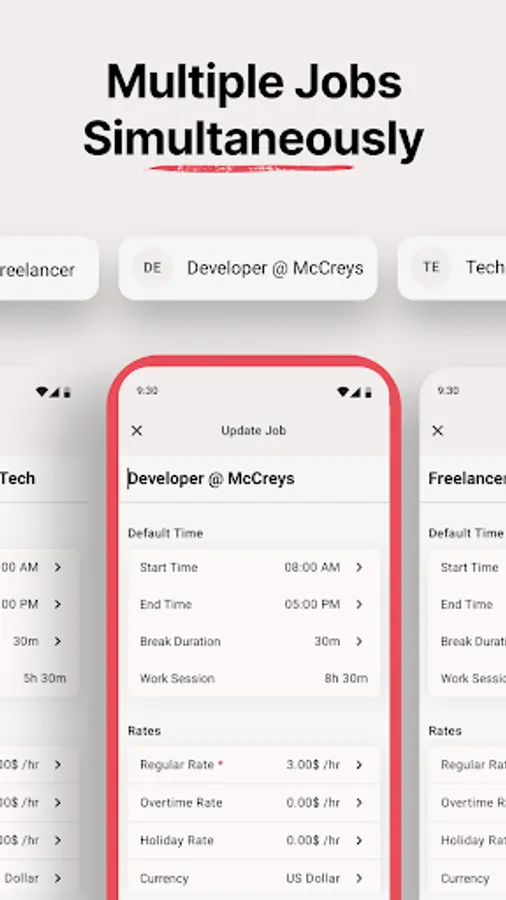
Task: Open the Dollar currency chevron in left phone
Action: (57, 878)
